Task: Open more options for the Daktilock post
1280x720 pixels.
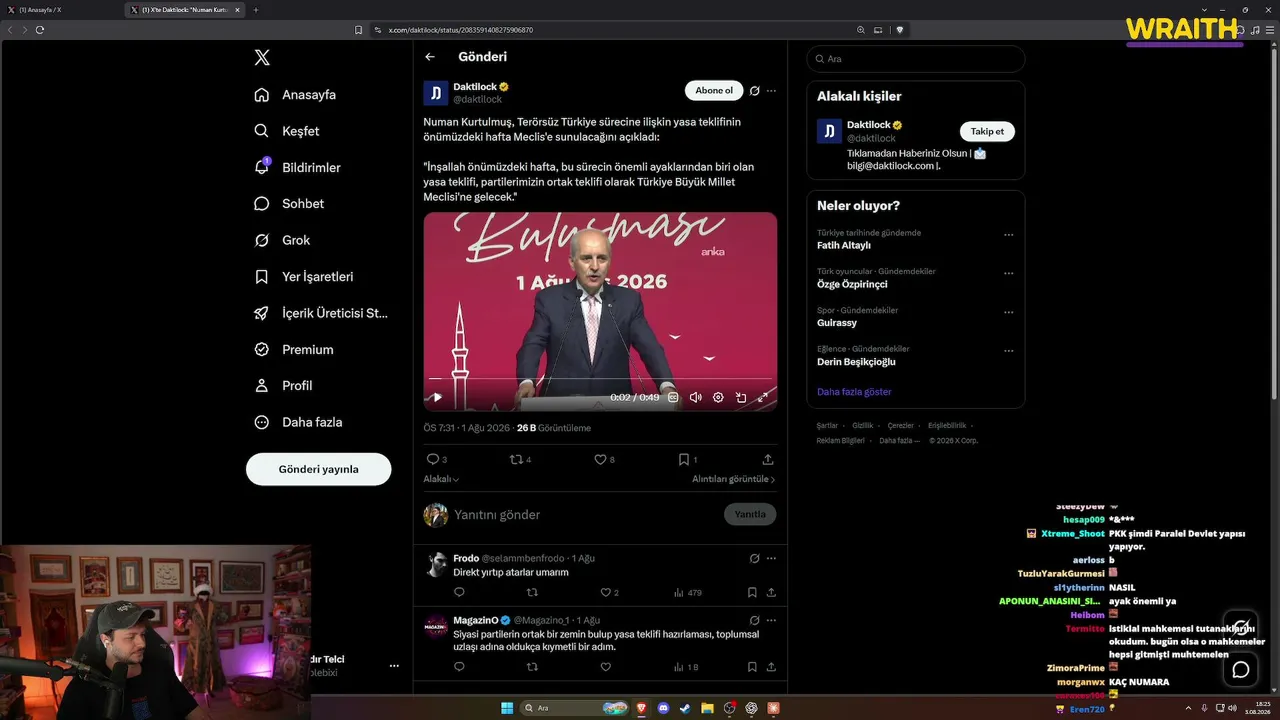Action: point(771,91)
